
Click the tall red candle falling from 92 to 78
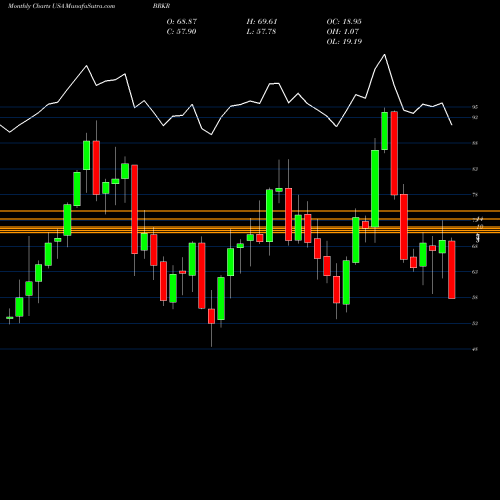tap(394, 153)
